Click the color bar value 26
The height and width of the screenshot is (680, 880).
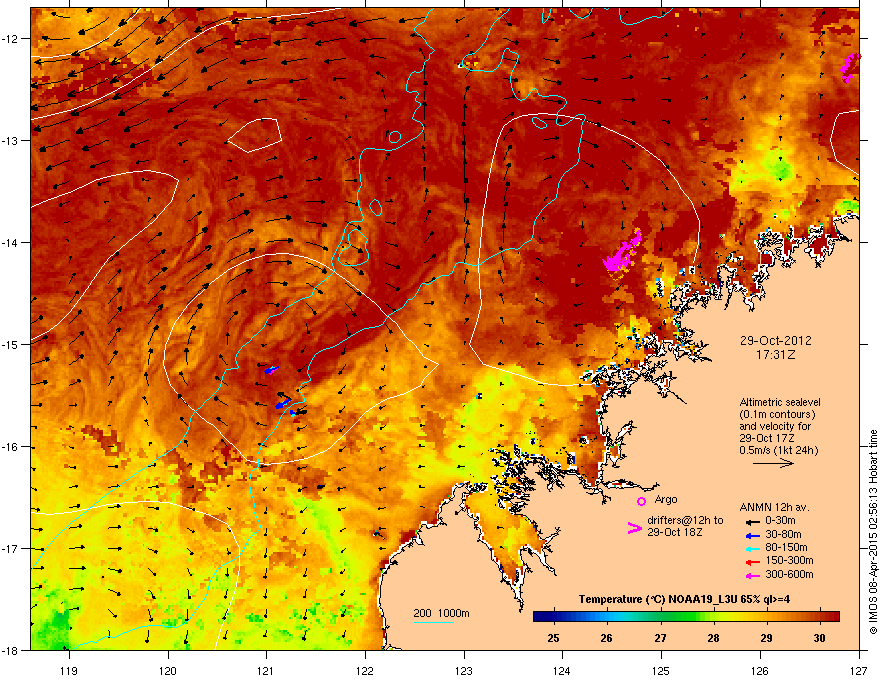(607, 638)
